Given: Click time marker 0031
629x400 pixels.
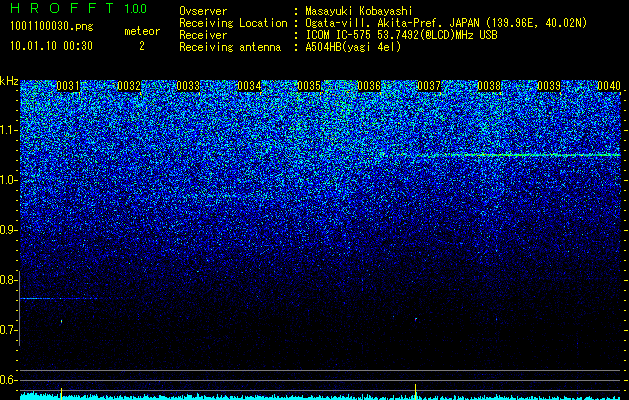Looking at the screenshot, I should [68, 86].
